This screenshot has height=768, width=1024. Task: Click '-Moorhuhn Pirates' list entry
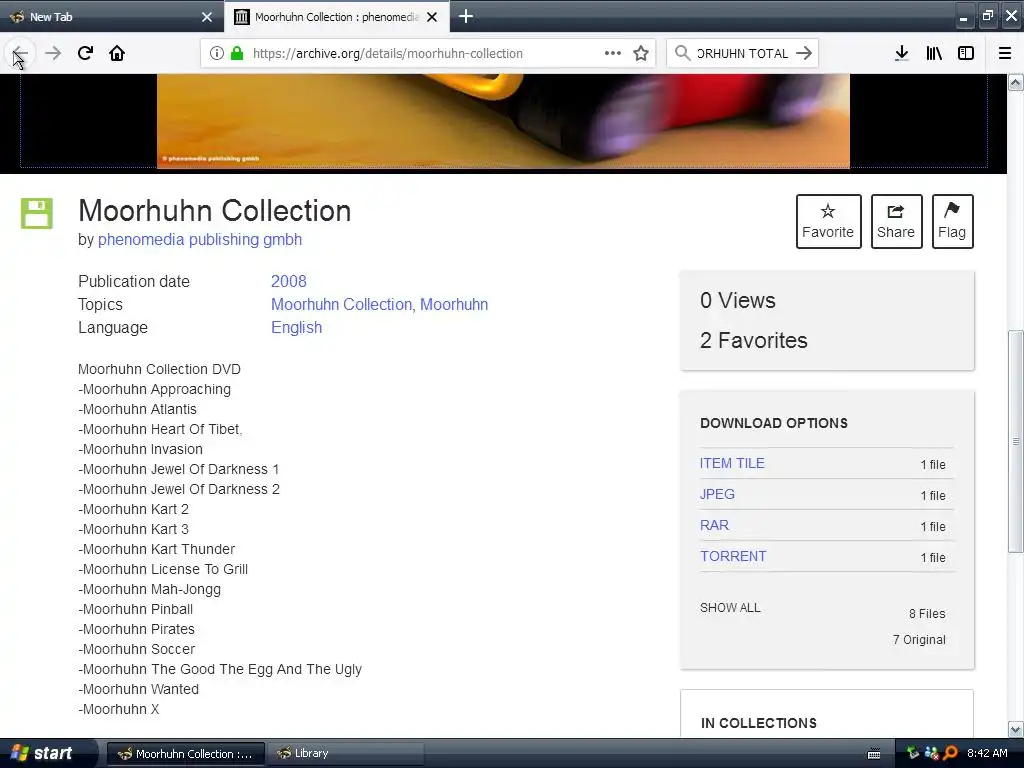pyautogui.click(x=136, y=630)
